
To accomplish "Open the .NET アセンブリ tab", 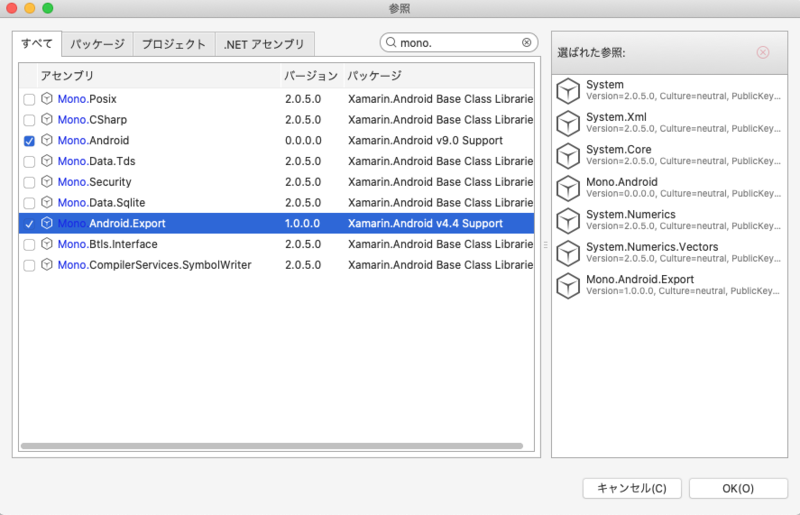I will pyautogui.click(x=264, y=44).
